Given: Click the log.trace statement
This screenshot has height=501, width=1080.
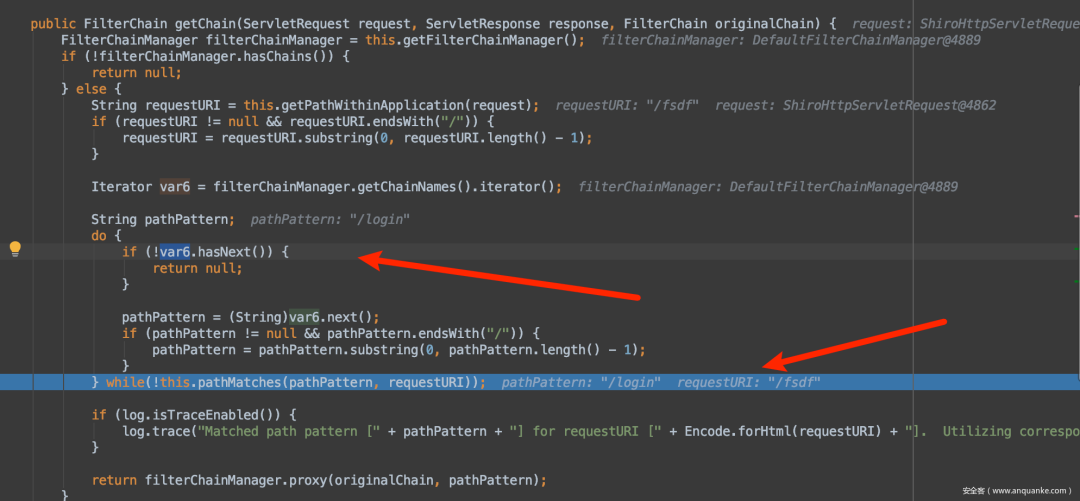Looking at the screenshot, I should pyautogui.click(x=599, y=431).
